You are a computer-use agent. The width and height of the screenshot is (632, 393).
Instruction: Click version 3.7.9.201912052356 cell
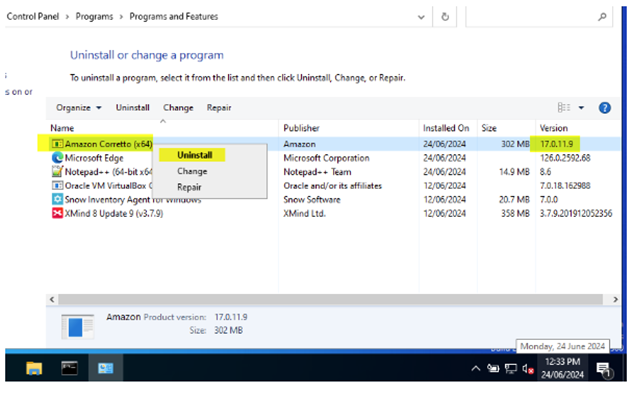pos(576,214)
